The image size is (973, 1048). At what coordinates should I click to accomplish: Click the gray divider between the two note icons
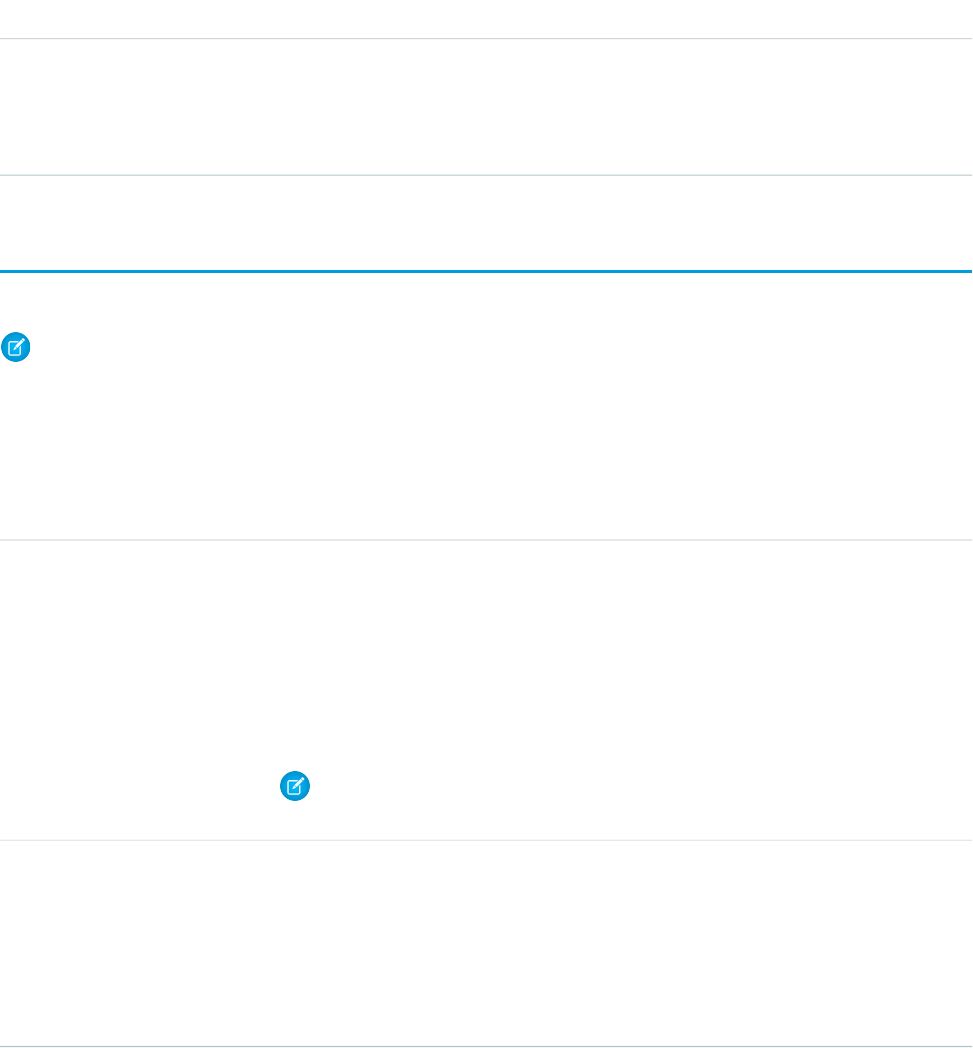[x=486, y=541]
